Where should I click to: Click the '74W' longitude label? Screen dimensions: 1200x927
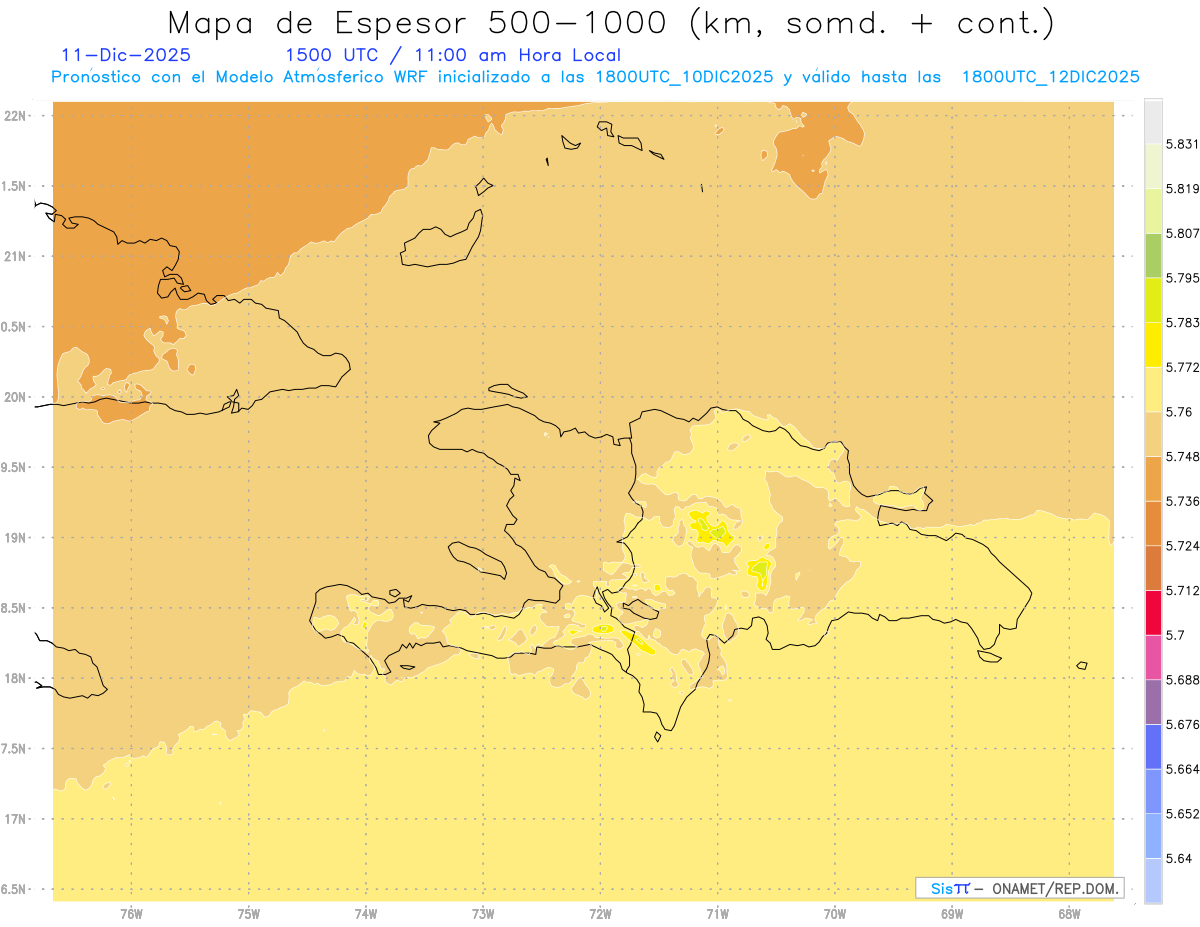coord(366,913)
